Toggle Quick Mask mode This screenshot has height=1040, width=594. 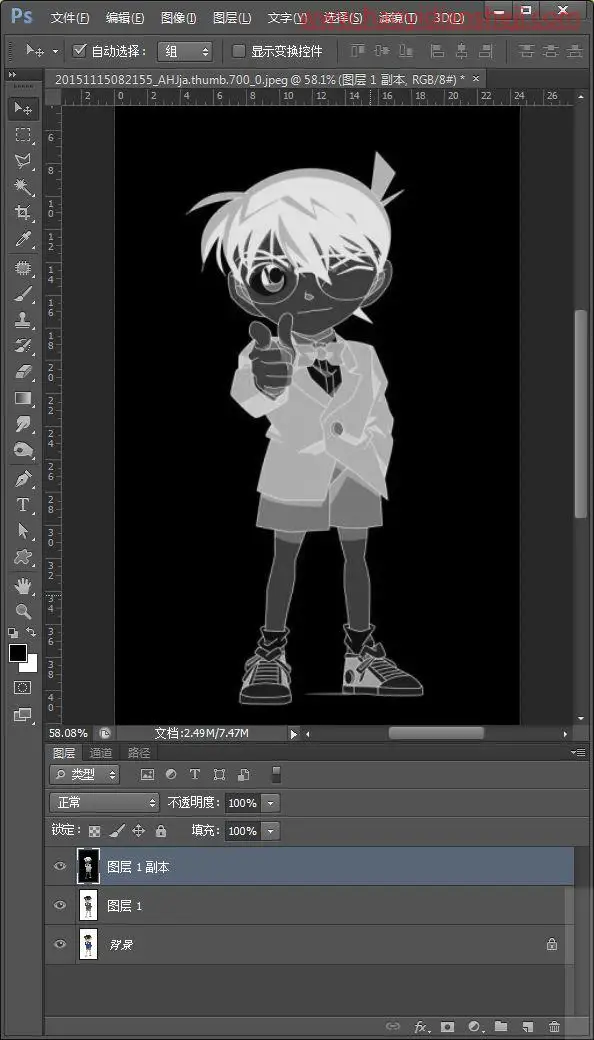[x=23, y=687]
